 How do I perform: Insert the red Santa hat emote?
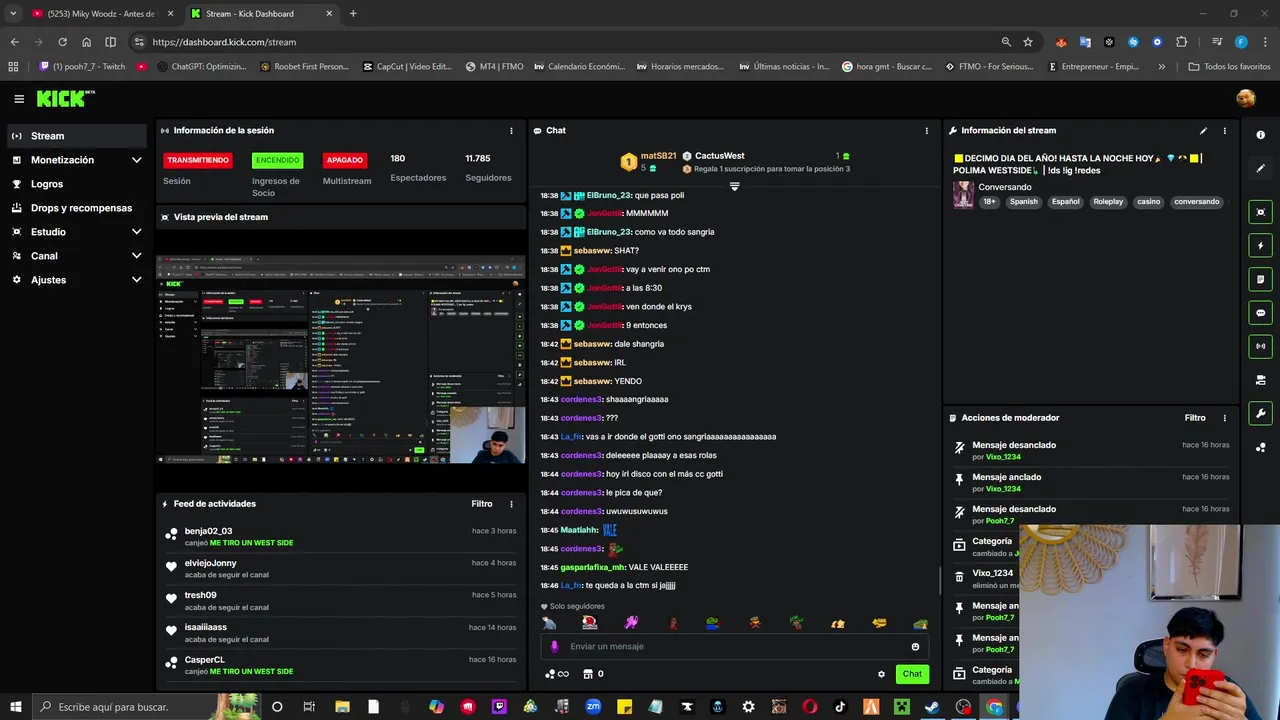(x=590, y=623)
